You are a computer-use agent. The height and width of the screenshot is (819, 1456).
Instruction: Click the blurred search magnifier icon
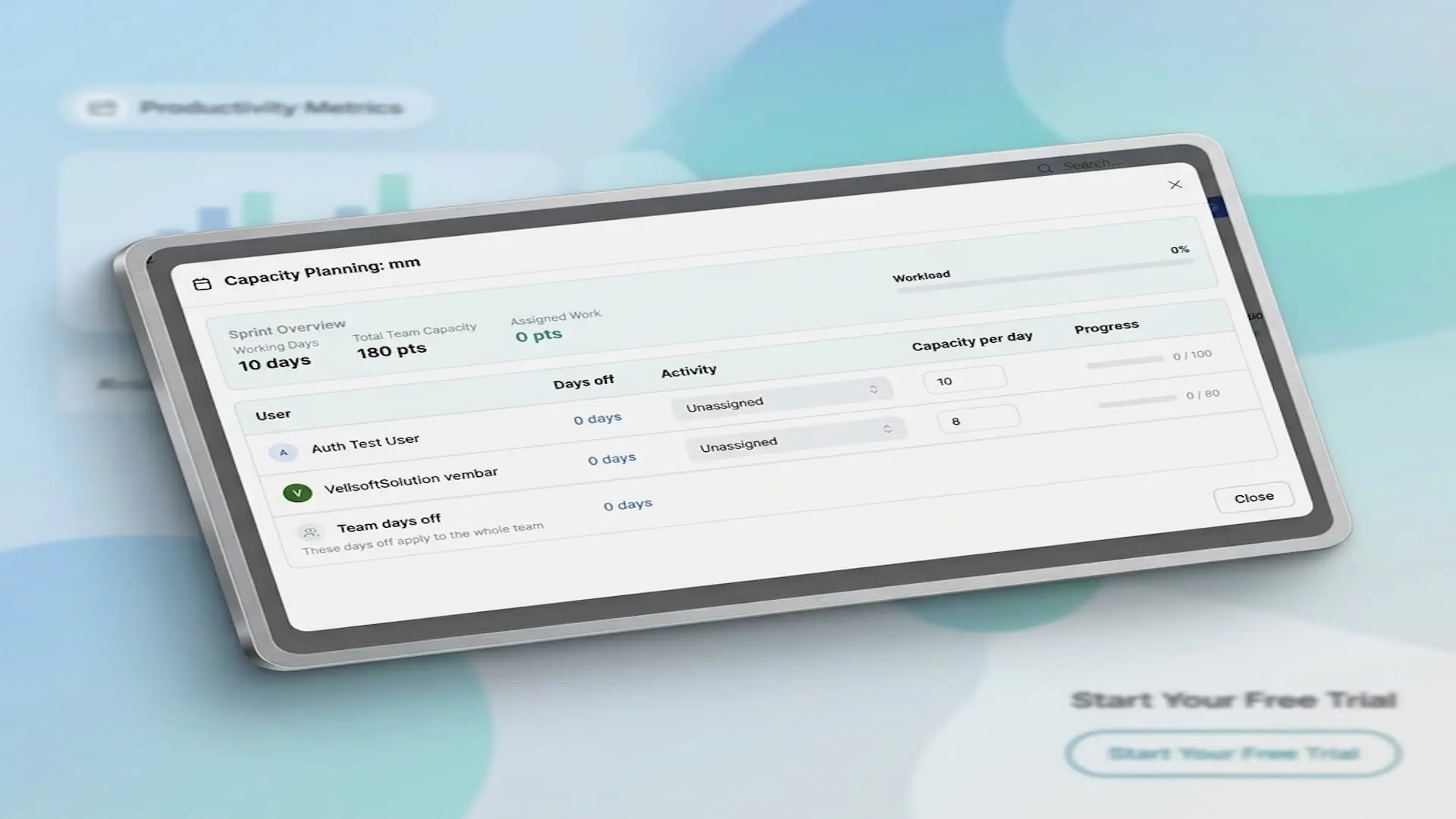click(1045, 168)
